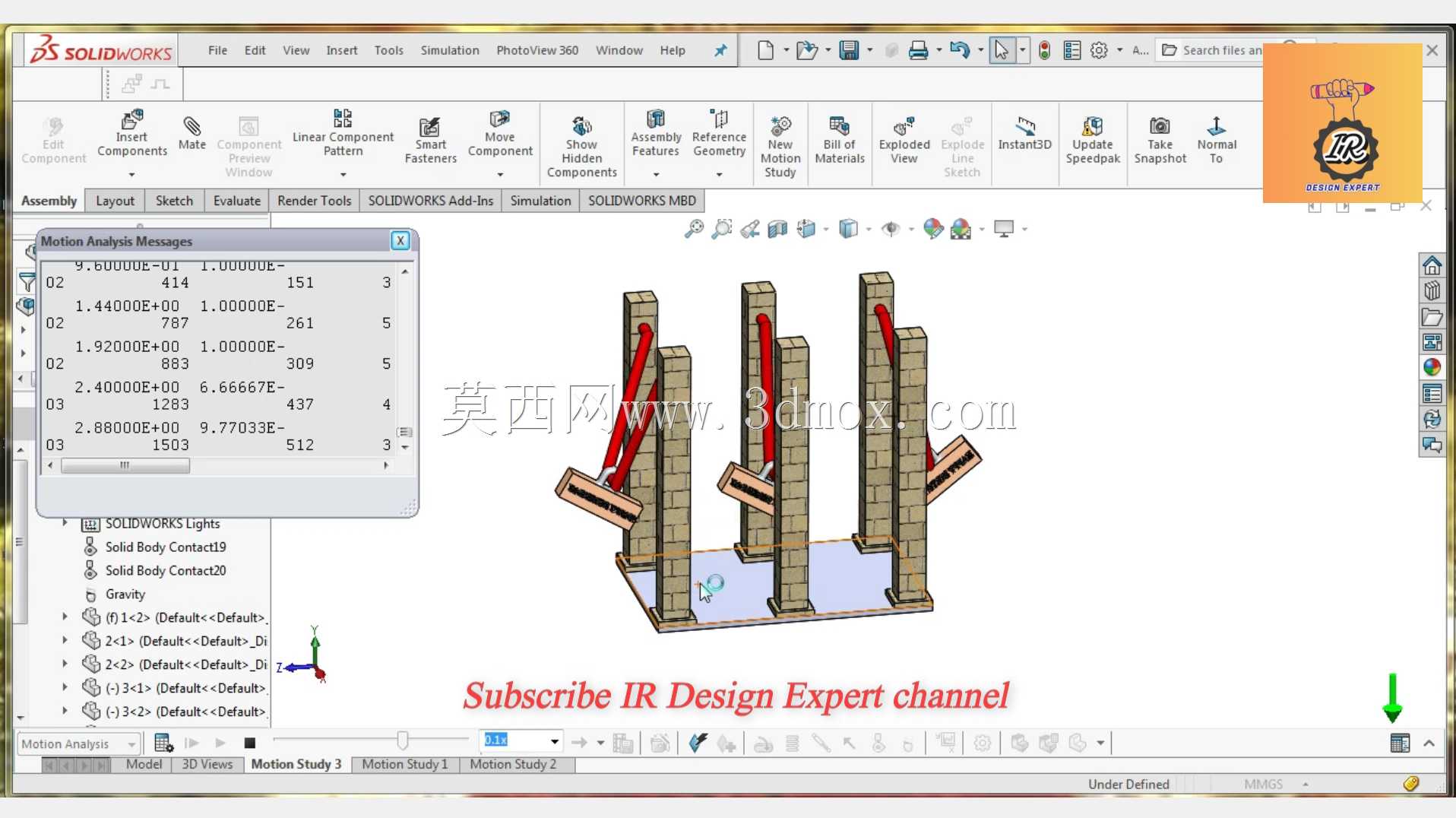Switch to the Motion Study 2 tab
This screenshot has height=818, width=1456.
click(x=513, y=764)
